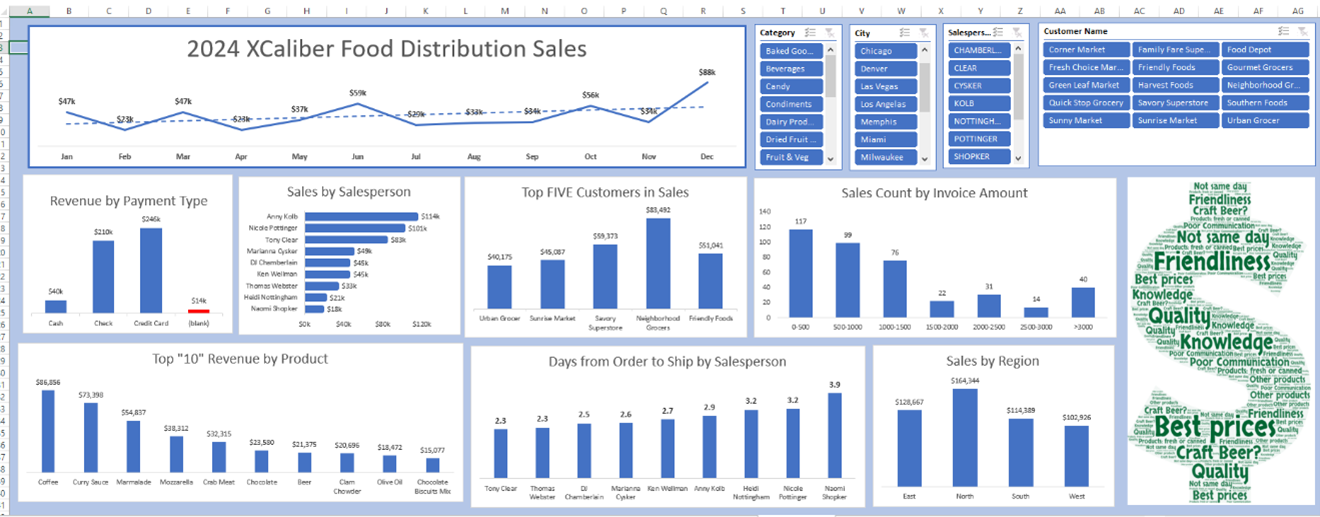Clear filter on City slicer

pos(925,33)
